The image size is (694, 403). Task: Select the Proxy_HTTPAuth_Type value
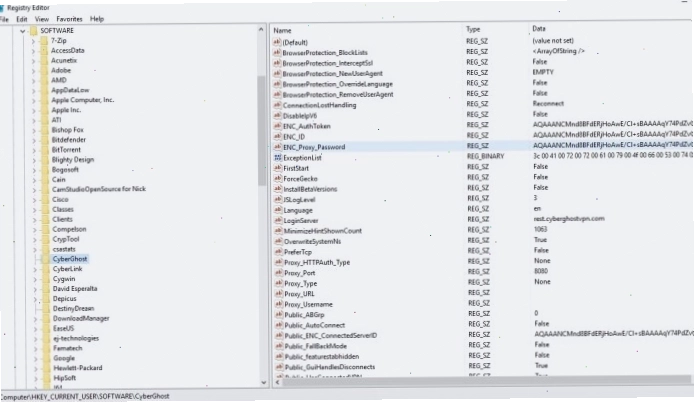click(x=317, y=262)
